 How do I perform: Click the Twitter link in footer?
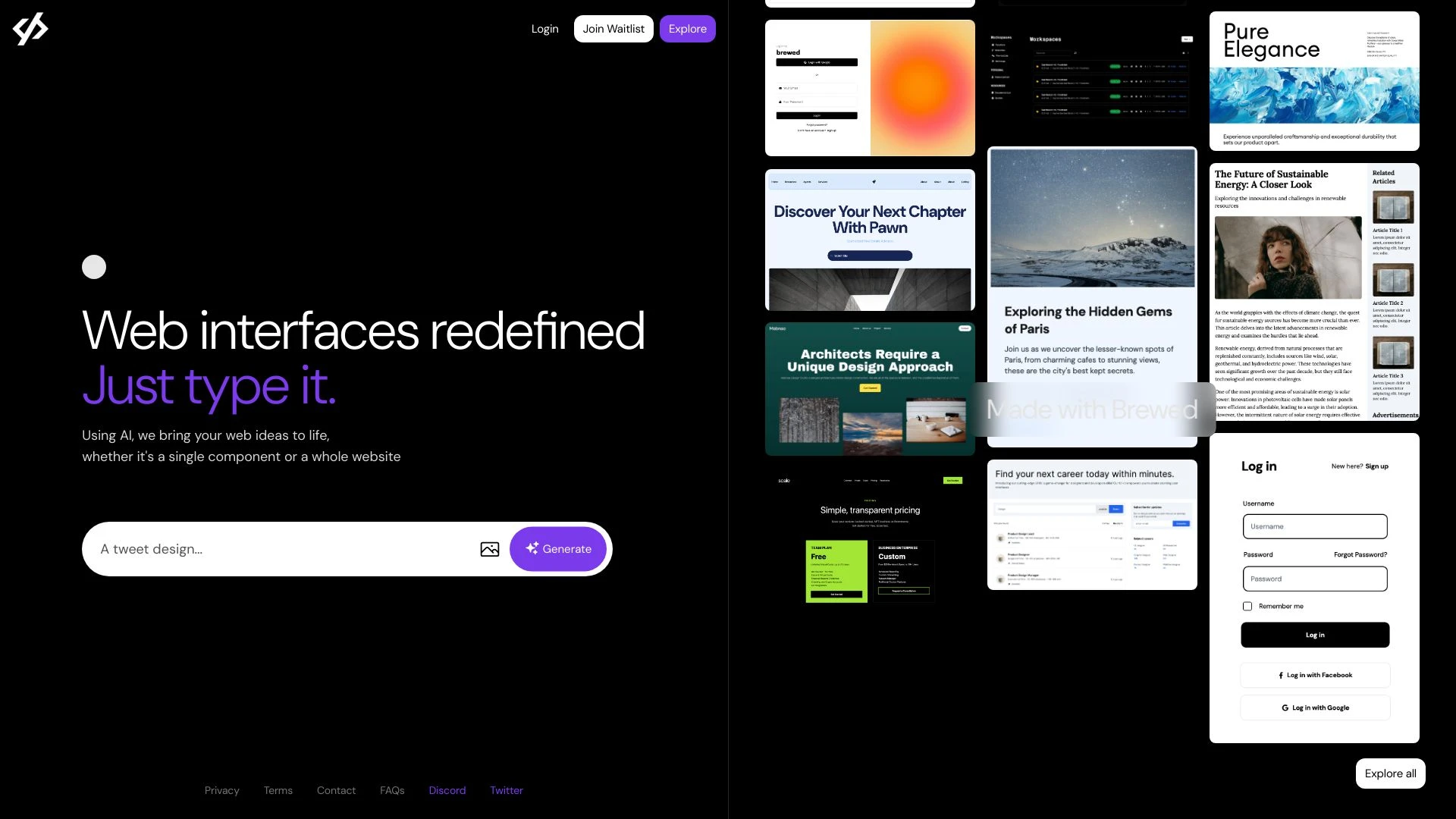coord(507,790)
